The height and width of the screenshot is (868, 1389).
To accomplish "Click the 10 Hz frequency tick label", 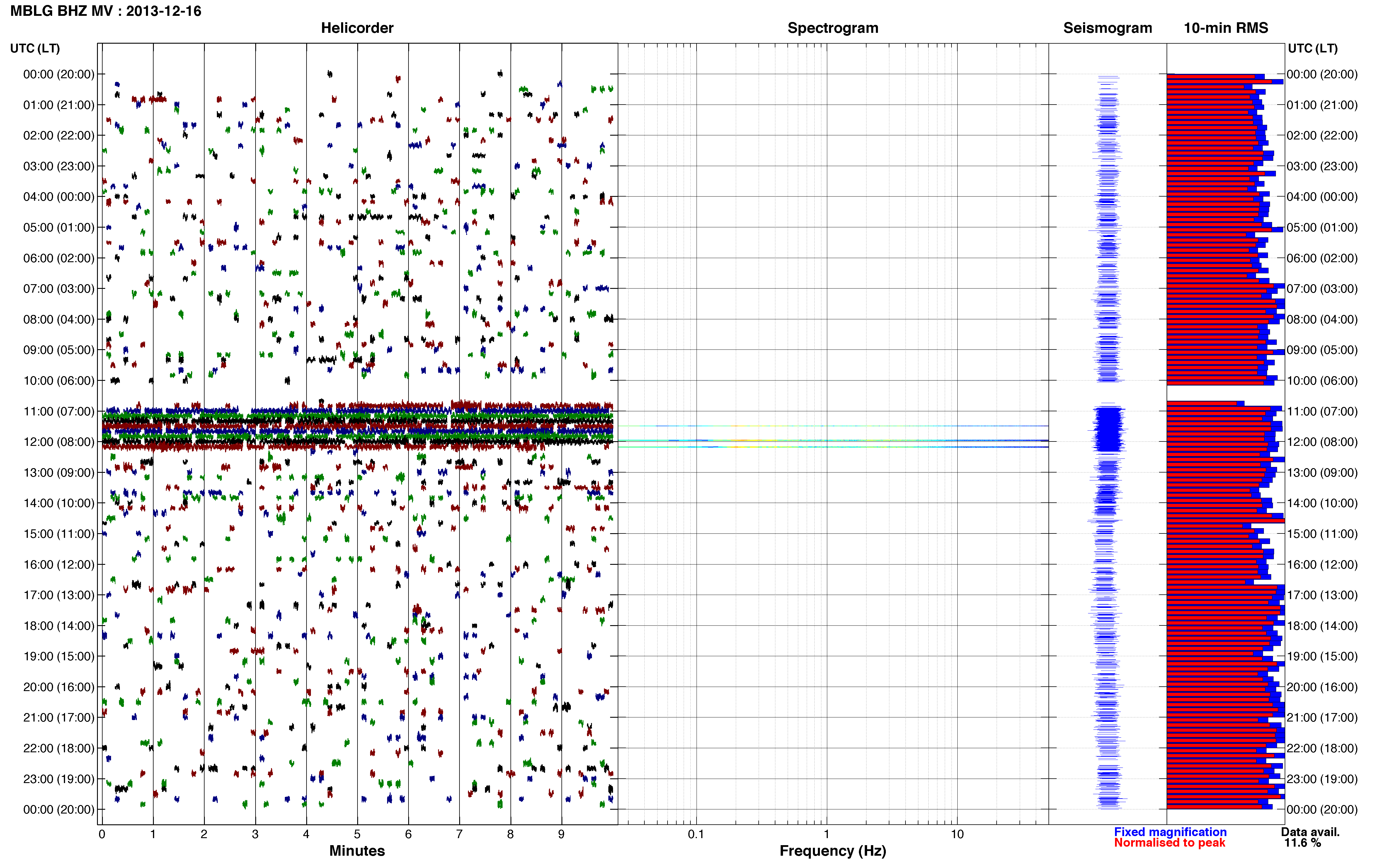I will (x=957, y=834).
